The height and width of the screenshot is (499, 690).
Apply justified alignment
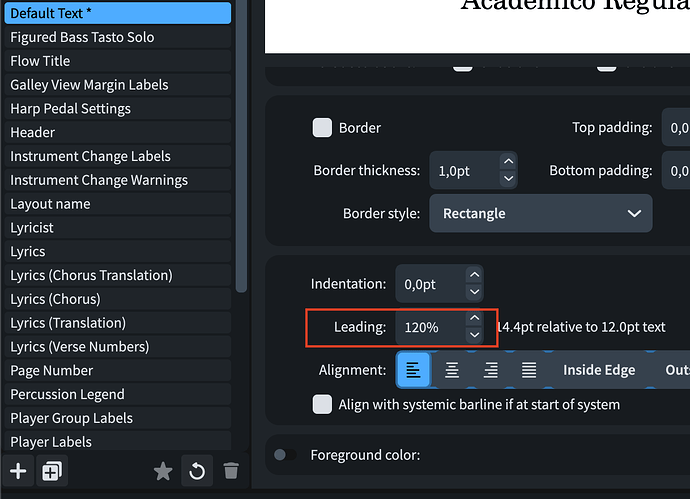coord(528,370)
